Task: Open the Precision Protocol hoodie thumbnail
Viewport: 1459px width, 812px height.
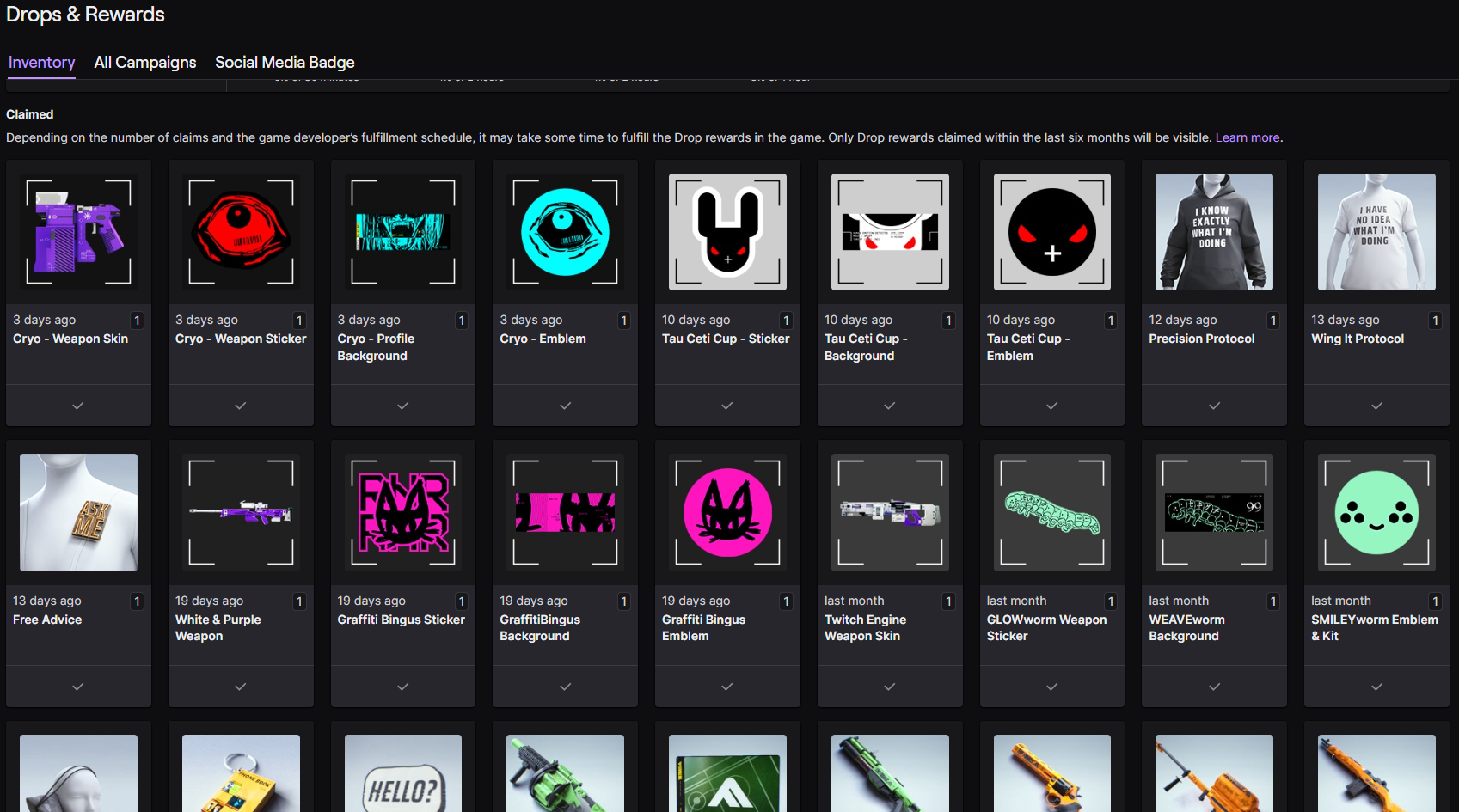Action: click(x=1214, y=232)
